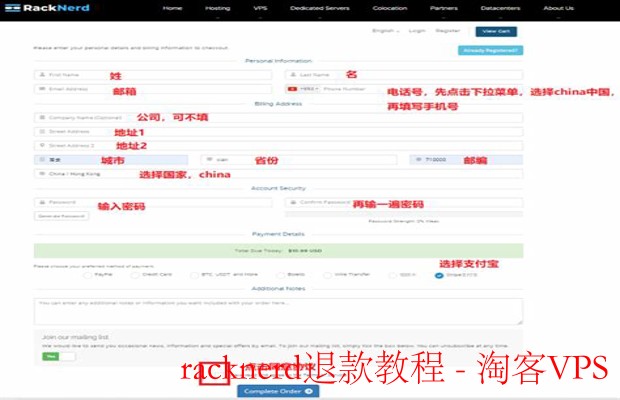The width and height of the screenshot is (620, 400).
Task: Click the Postcode field showing 710000
Action: tap(466, 160)
